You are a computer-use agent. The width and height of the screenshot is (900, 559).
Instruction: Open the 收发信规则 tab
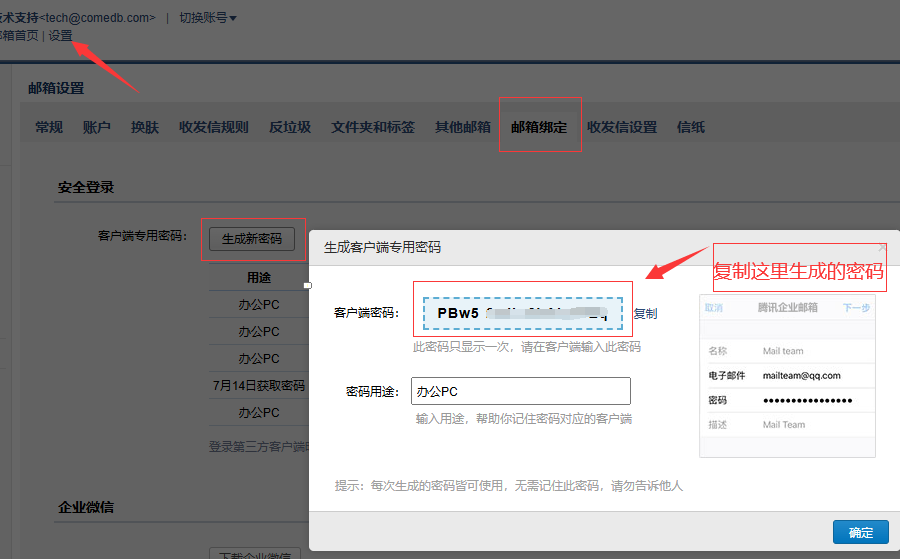[x=214, y=127]
